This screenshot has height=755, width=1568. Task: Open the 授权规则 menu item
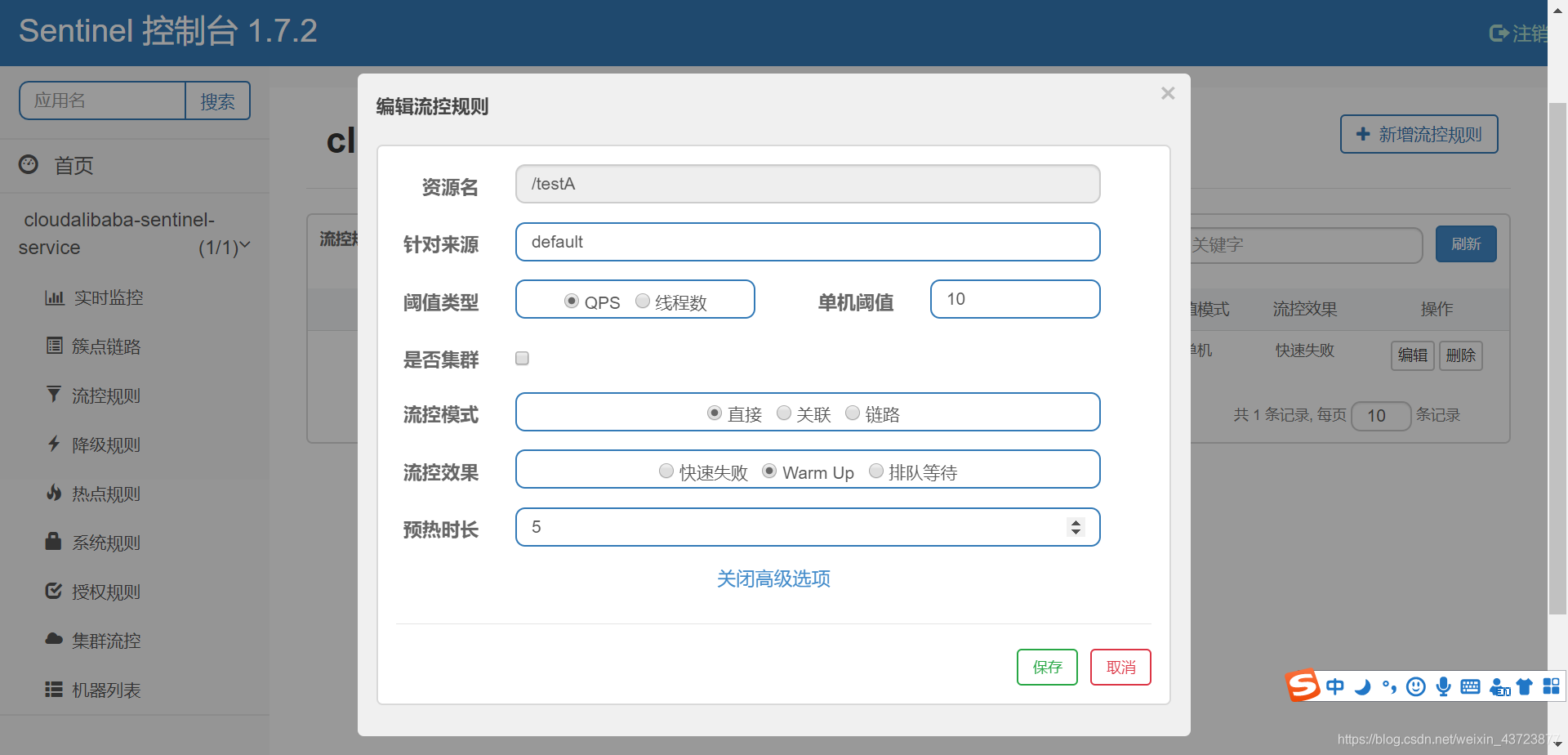click(106, 592)
